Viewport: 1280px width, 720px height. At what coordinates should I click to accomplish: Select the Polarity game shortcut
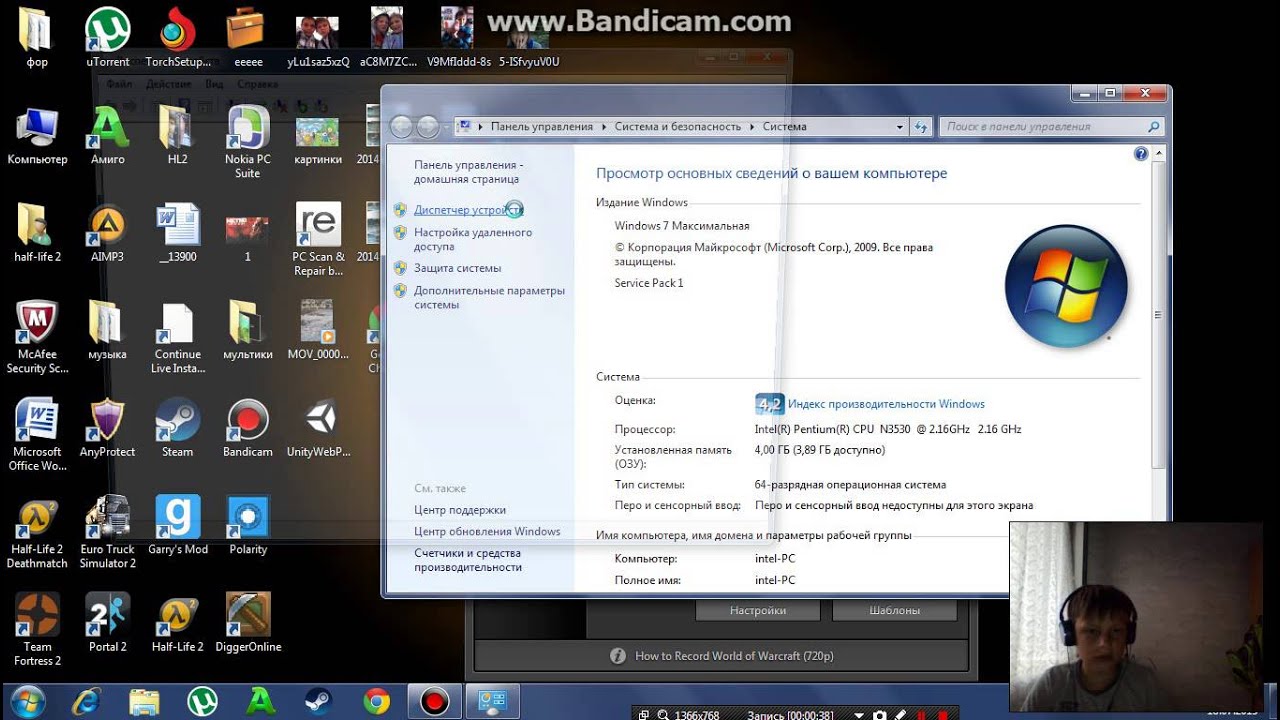(248, 525)
